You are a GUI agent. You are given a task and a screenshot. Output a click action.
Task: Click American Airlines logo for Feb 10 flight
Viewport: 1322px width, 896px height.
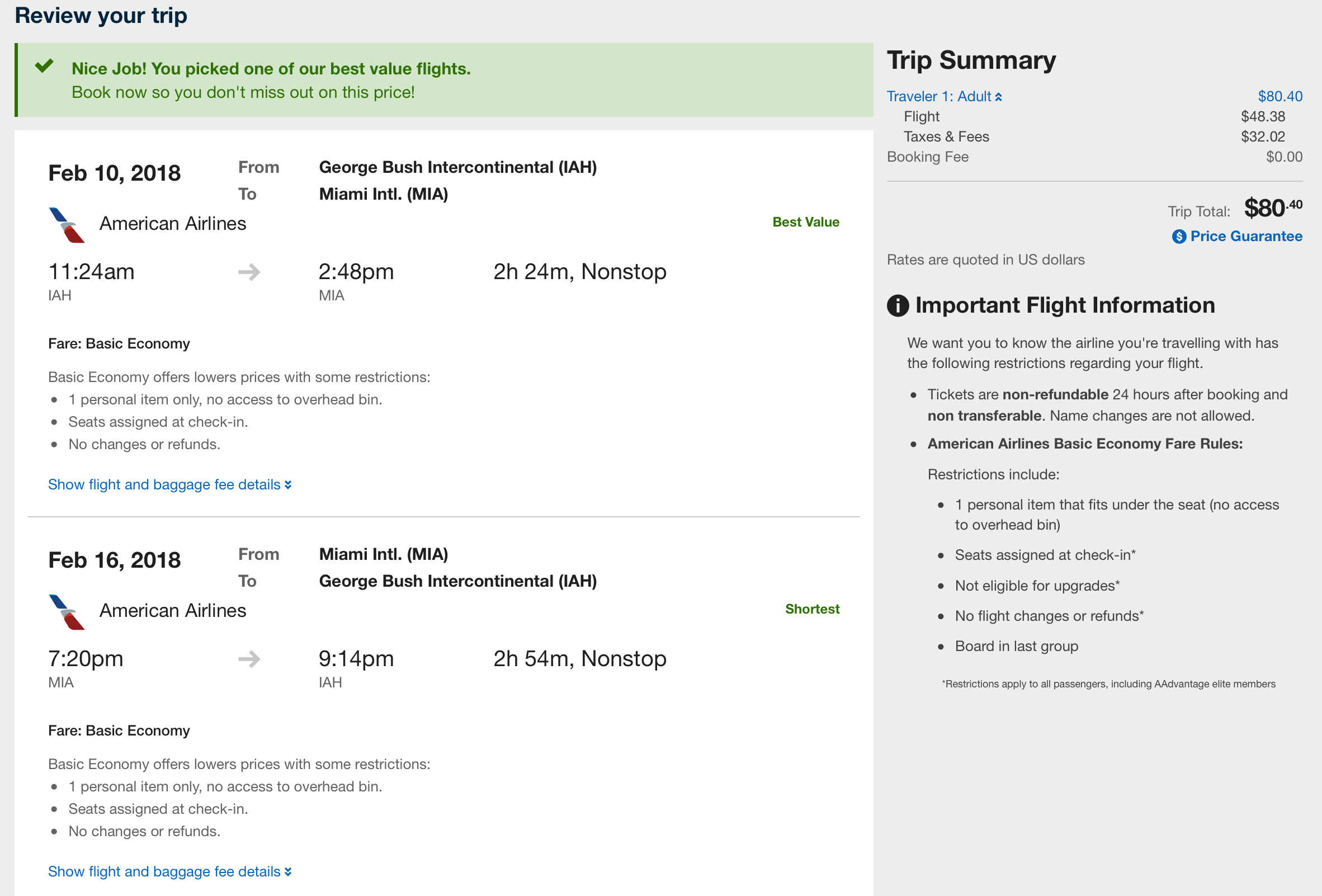pyautogui.click(x=67, y=225)
